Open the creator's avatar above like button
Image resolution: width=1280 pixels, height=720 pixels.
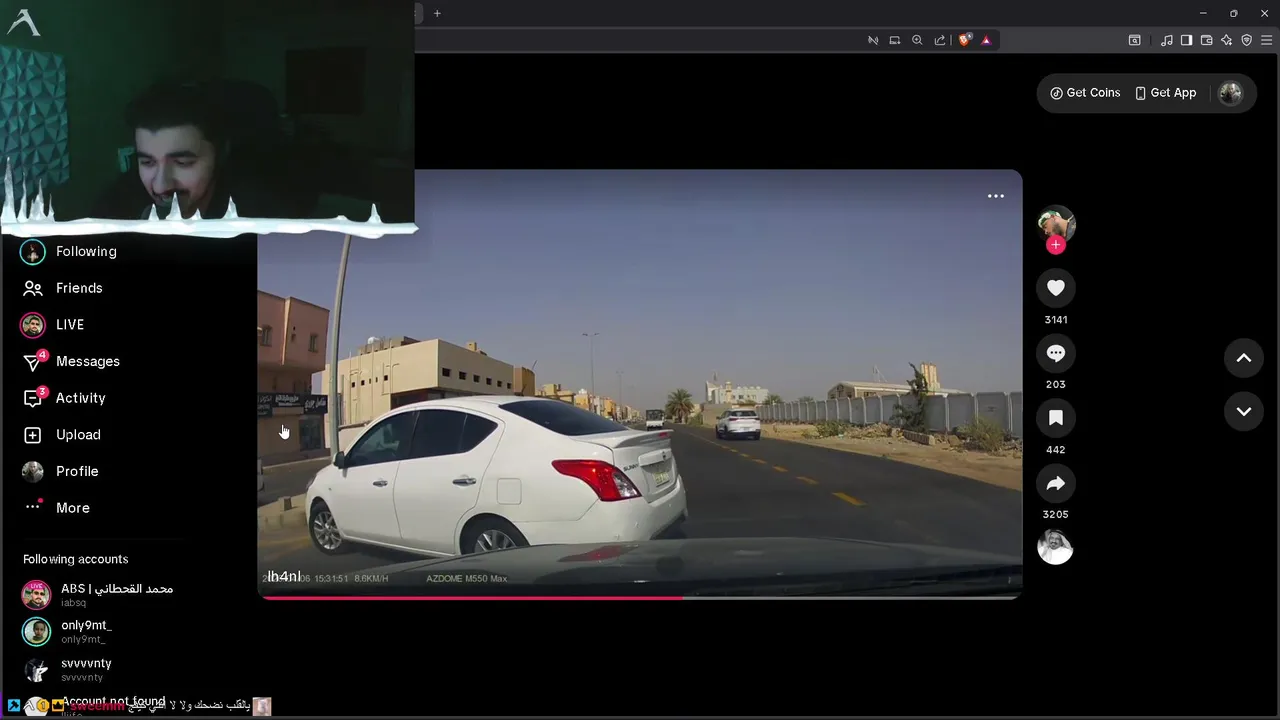[1056, 223]
